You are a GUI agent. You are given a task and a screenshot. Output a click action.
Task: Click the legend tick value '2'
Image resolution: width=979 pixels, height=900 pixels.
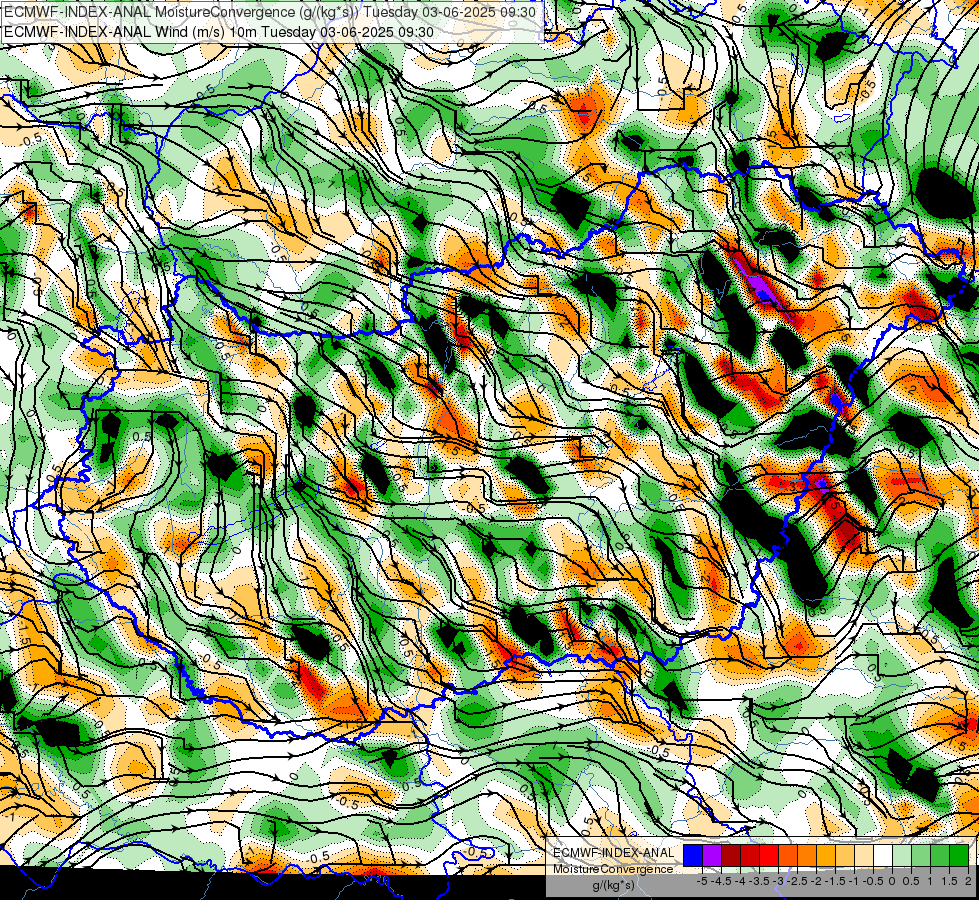968,881
